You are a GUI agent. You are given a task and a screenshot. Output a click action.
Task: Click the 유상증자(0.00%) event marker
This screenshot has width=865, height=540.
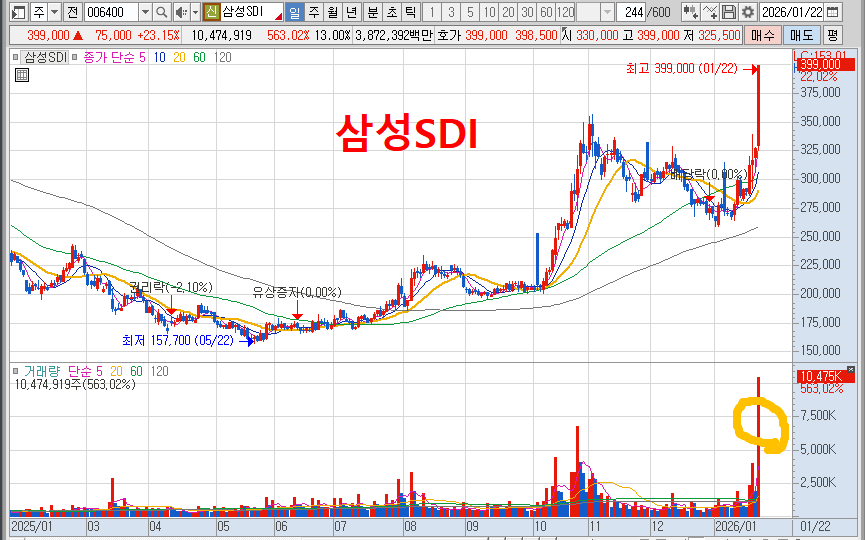tap(297, 292)
